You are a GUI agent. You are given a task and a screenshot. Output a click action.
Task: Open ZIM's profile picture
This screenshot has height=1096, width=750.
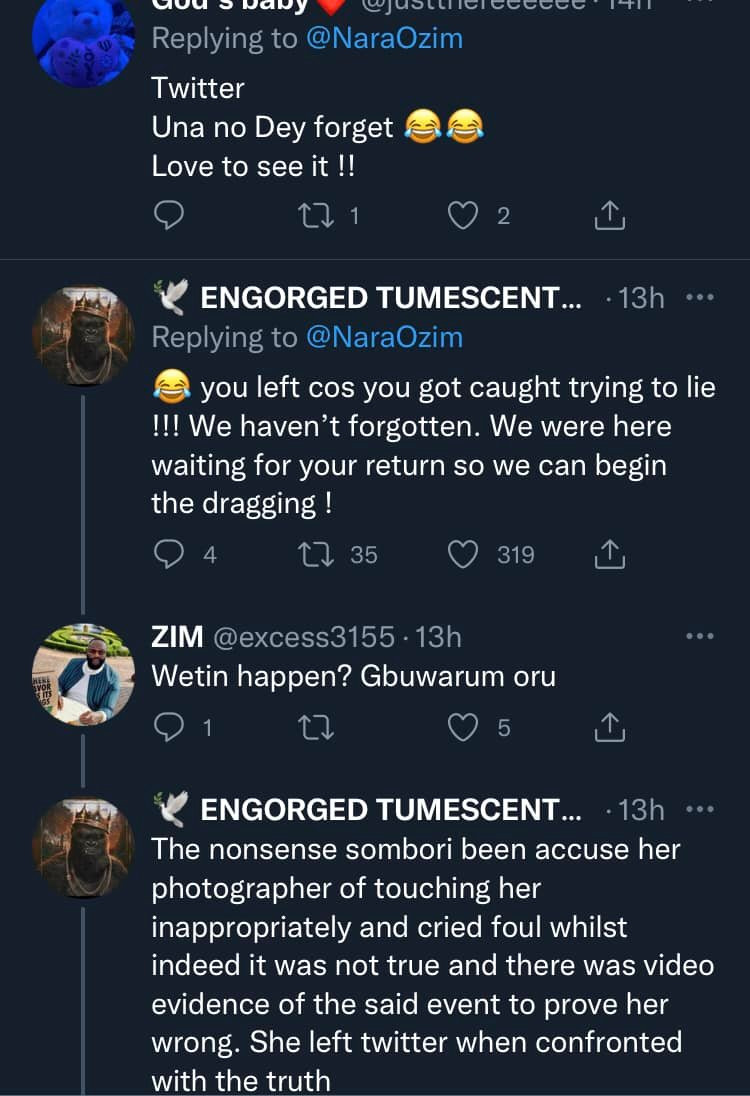(x=83, y=674)
